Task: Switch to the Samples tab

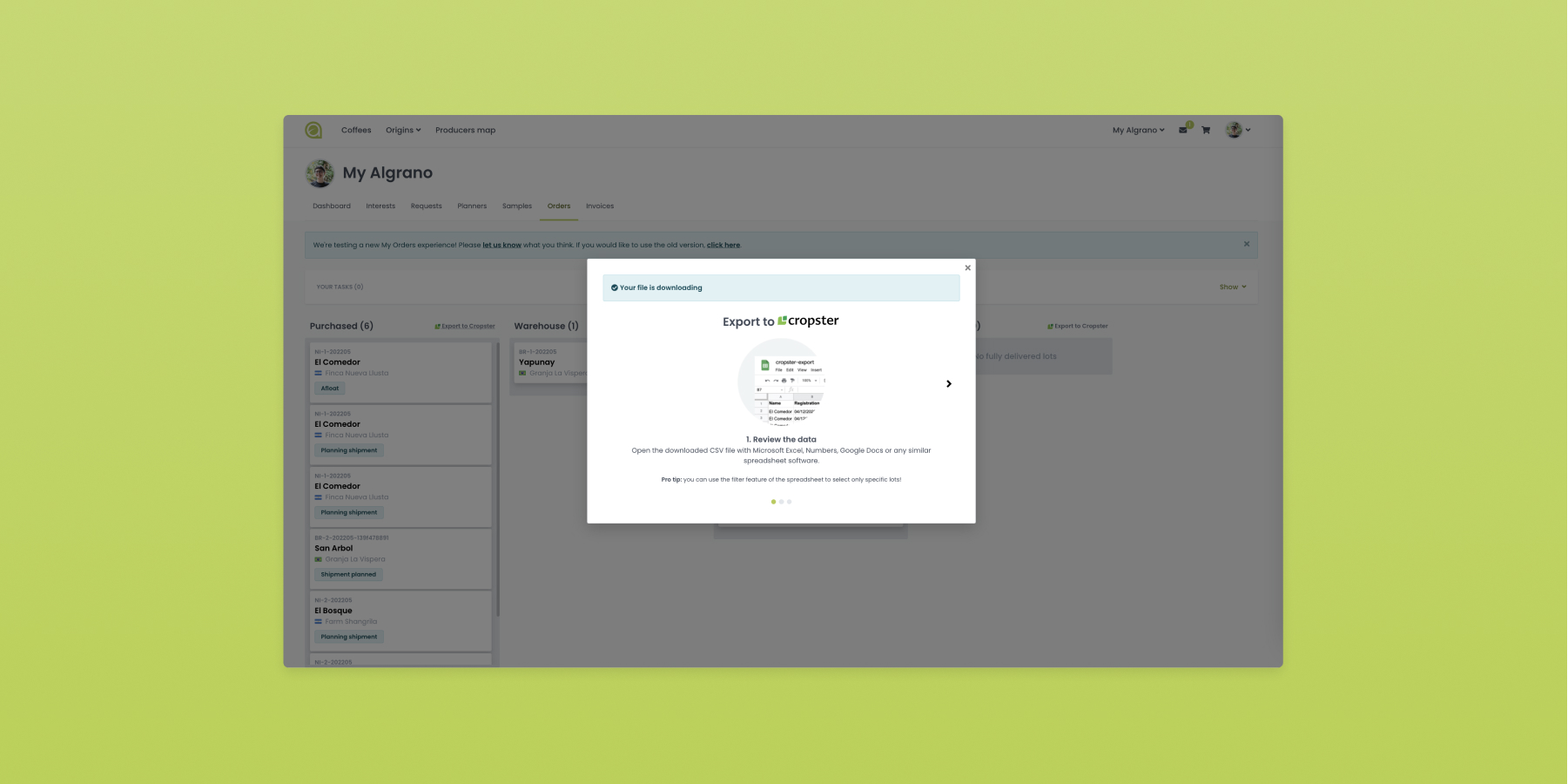Action: click(517, 206)
